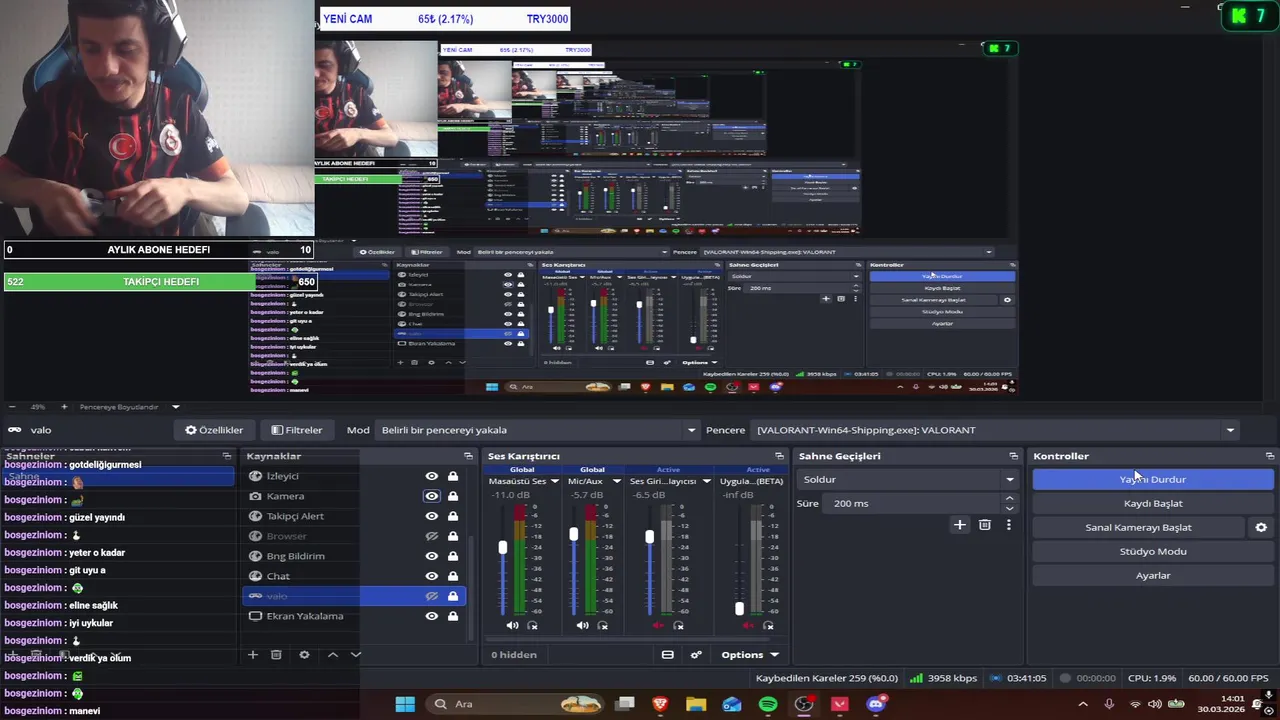Adjust the Mic/Aux volume fader

573,535
